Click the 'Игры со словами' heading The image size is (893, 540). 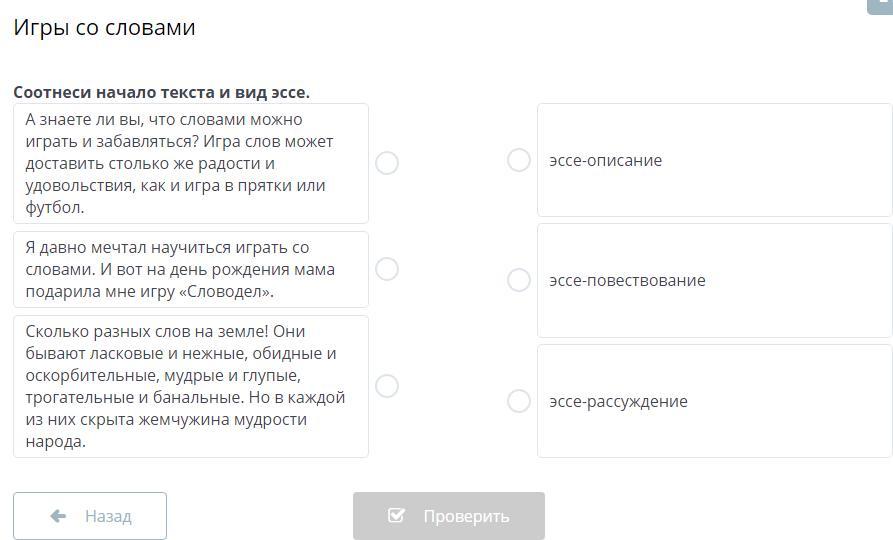click(x=104, y=28)
